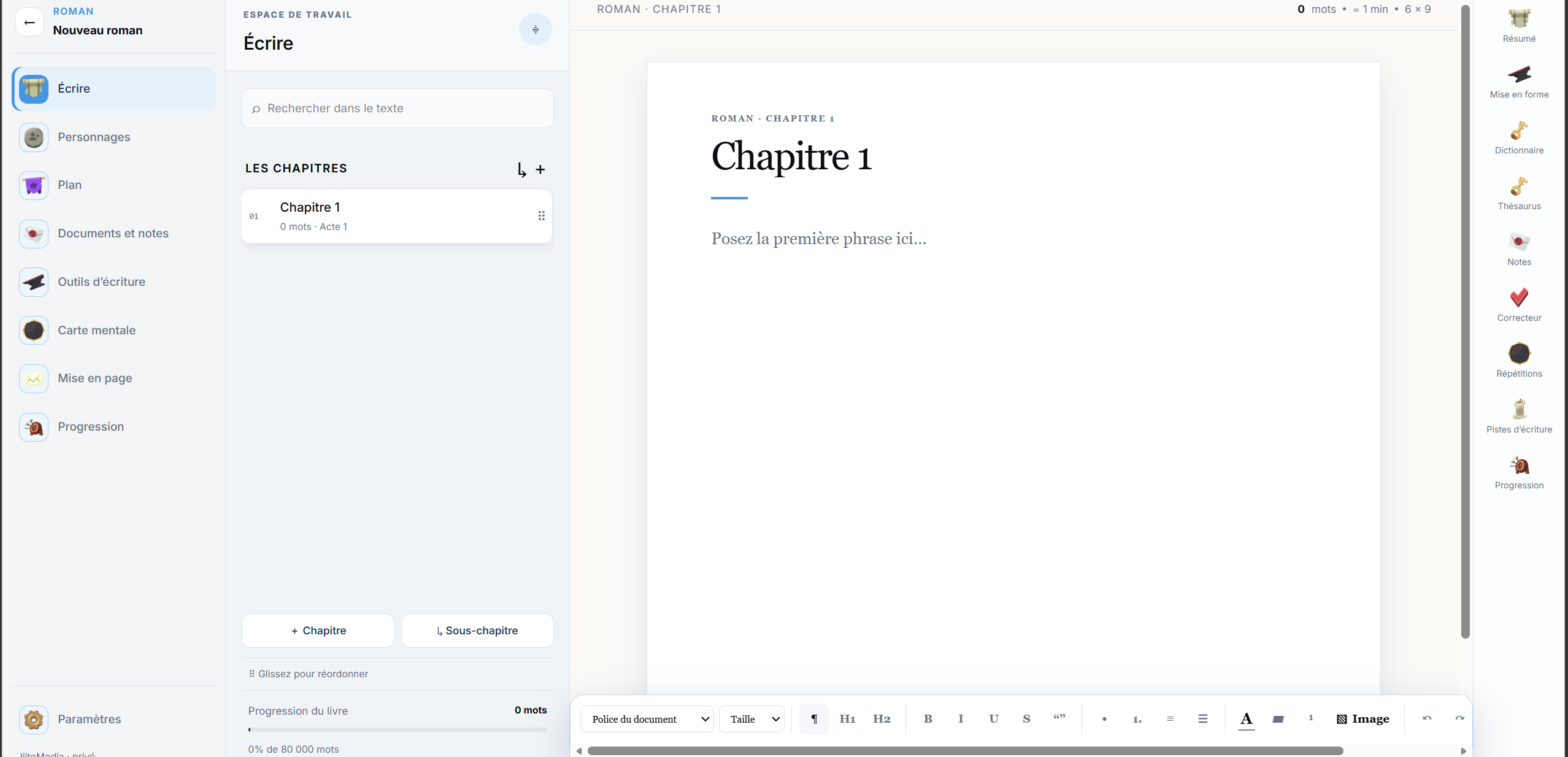Viewport: 1568px width, 757px height.
Task: Open the highlight color tool
Action: pyautogui.click(x=1278, y=719)
